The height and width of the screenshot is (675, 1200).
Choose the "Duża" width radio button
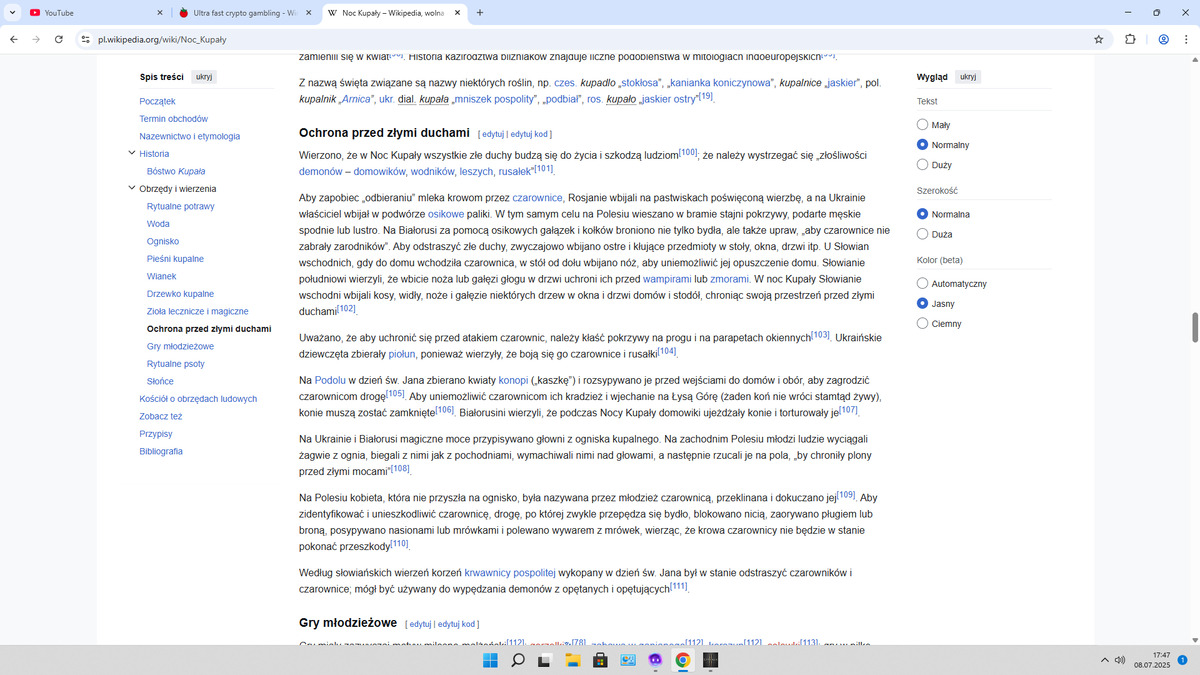922,234
